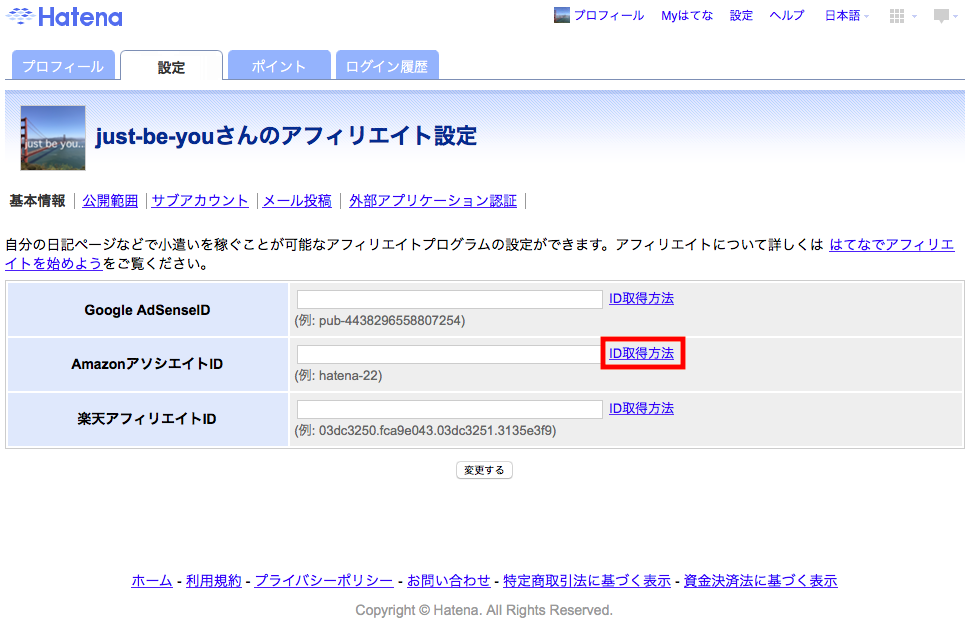
Task: Open 外部アプリケーション認証 link
Action: click(x=433, y=201)
